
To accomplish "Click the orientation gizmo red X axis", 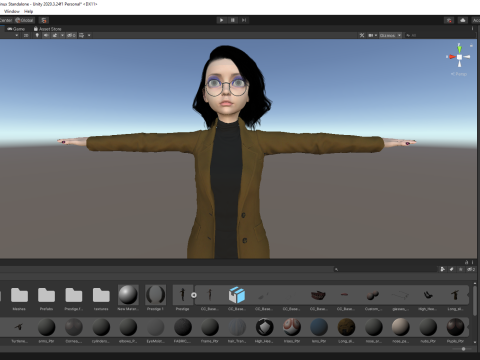I will pos(451,57).
